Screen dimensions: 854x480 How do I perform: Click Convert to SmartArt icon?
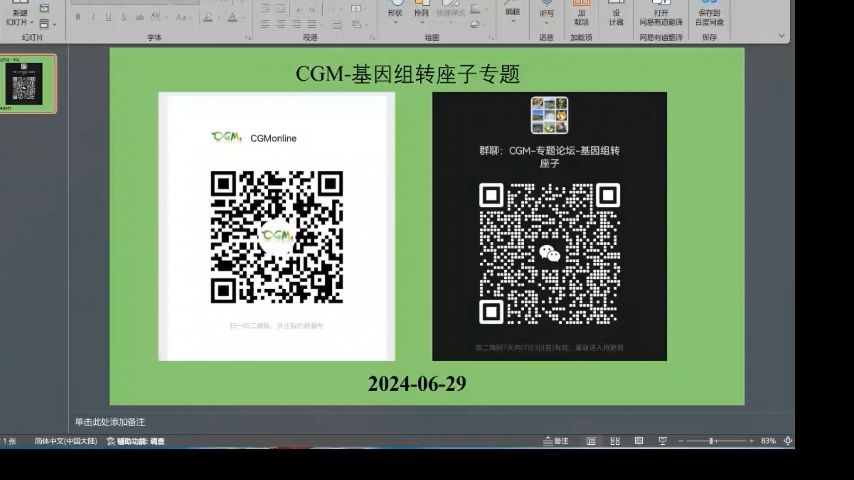point(357,24)
